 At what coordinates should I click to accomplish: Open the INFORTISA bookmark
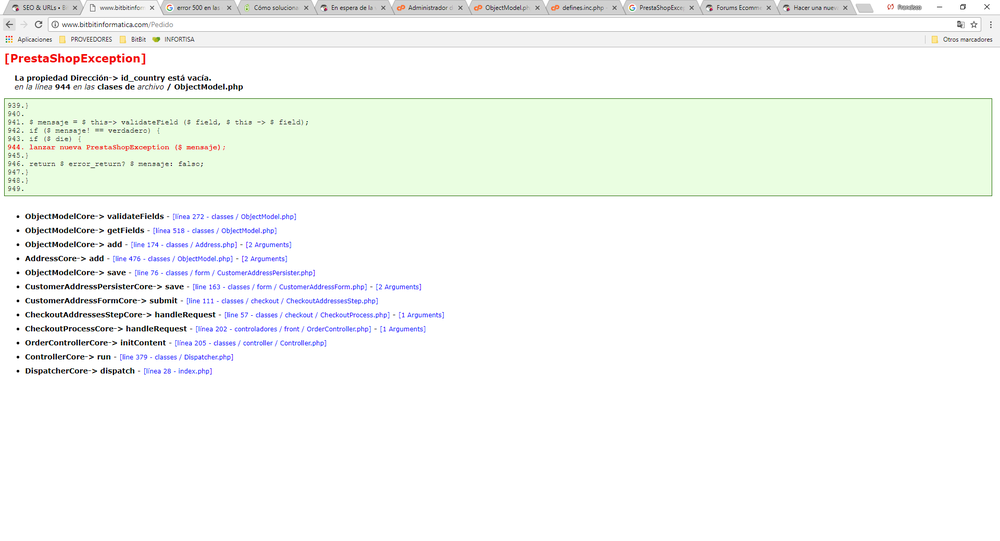[173, 40]
